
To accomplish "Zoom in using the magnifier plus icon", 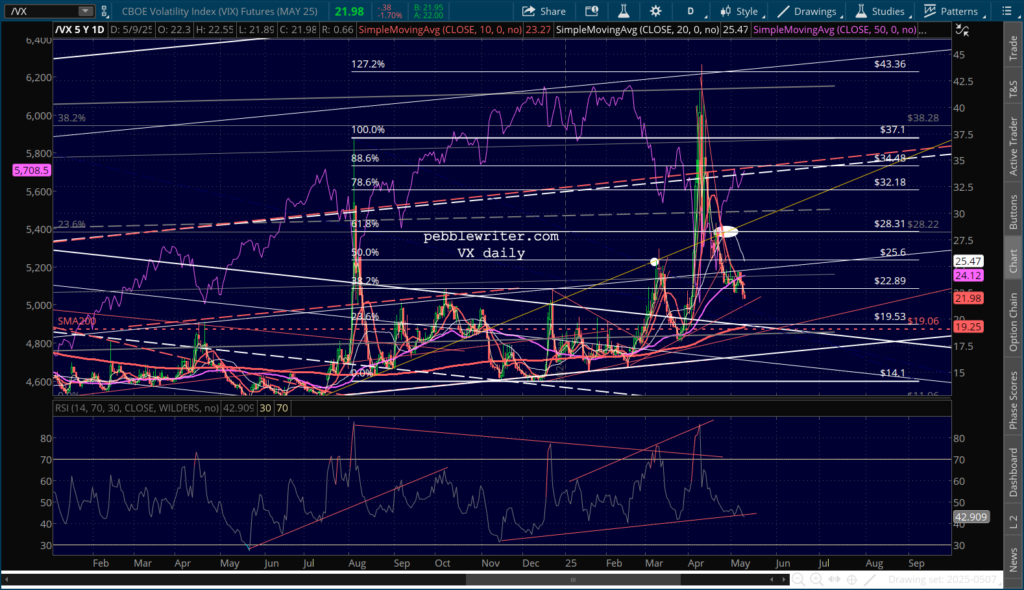I will (817, 580).
